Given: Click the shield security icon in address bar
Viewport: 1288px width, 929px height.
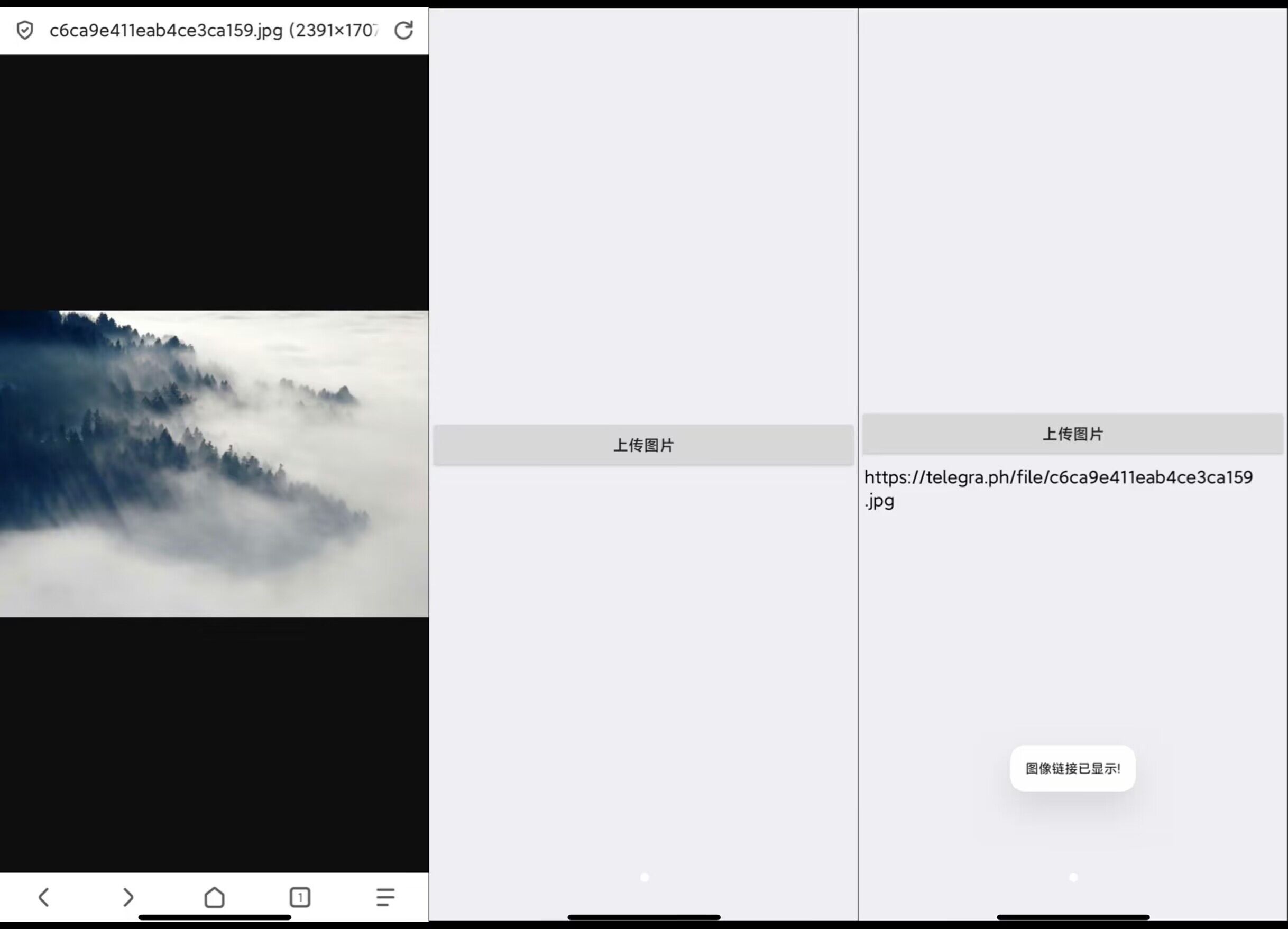Looking at the screenshot, I should 25,30.
